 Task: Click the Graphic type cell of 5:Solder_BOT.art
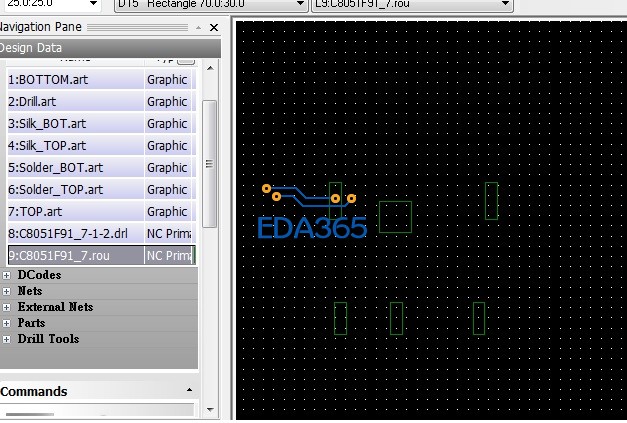[168, 168]
